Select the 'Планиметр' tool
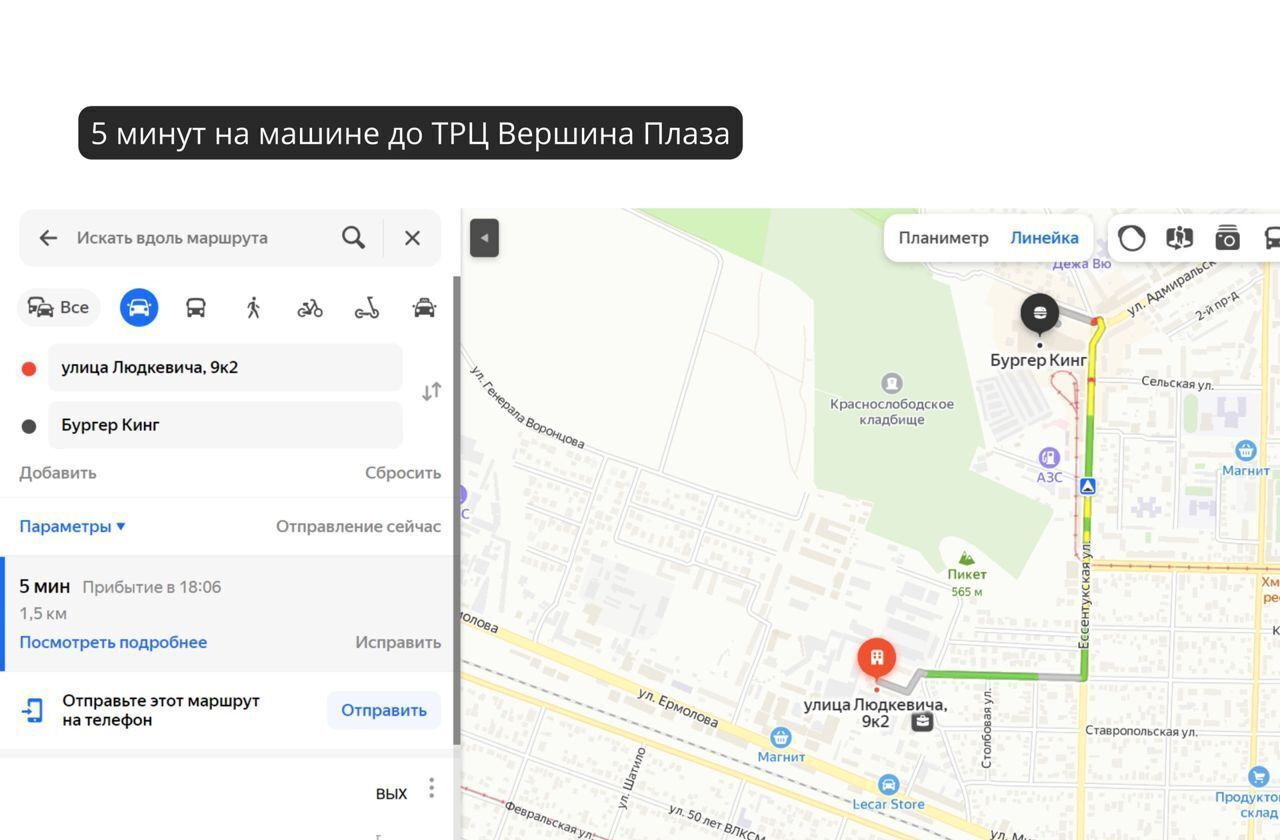Image resolution: width=1280 pixels, height=840 pixels. [943, 238]
